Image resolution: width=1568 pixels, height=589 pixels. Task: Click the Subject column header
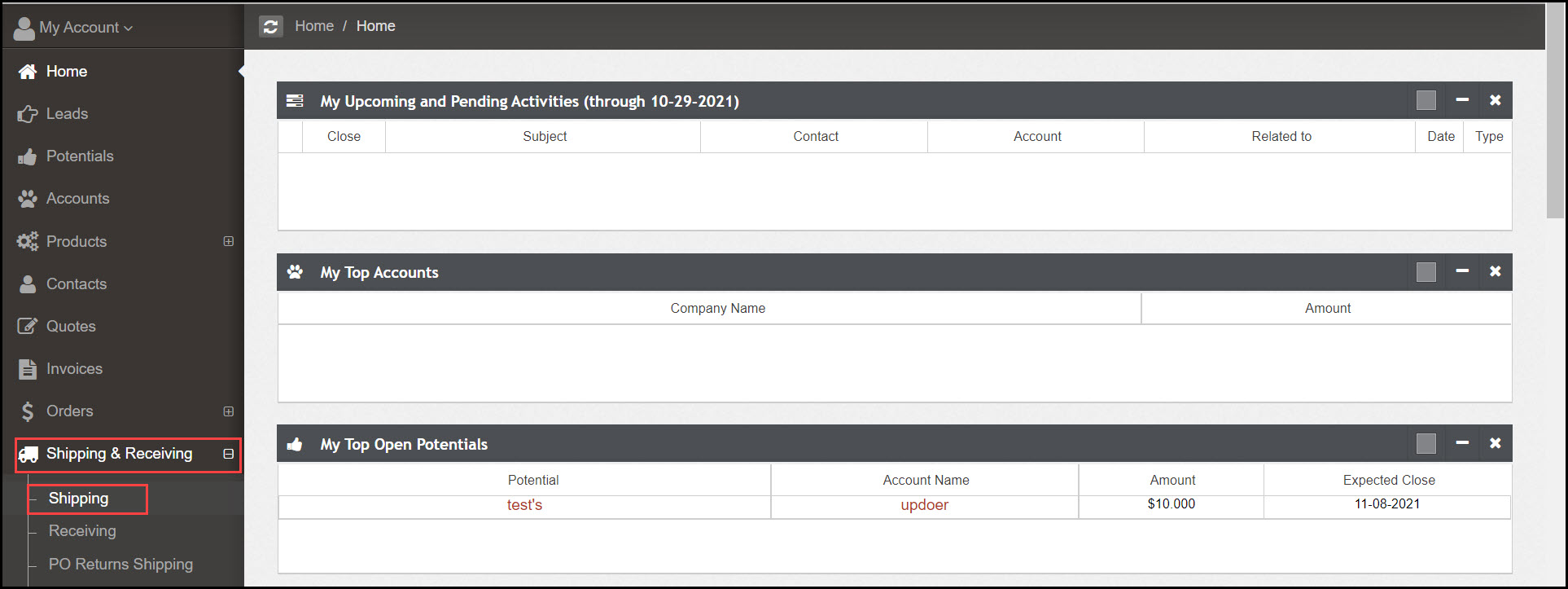(545, 137)
